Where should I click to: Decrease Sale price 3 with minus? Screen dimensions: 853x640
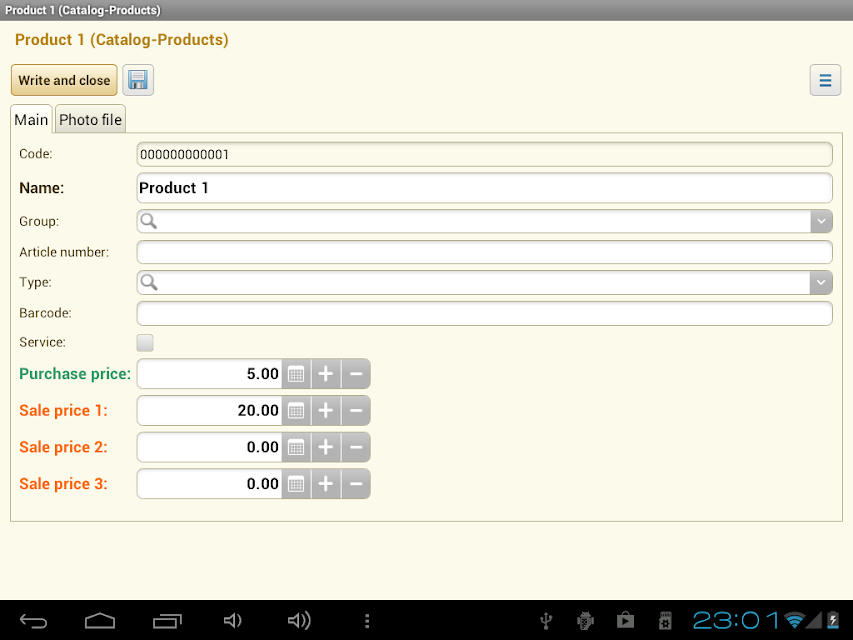[356, 484]
